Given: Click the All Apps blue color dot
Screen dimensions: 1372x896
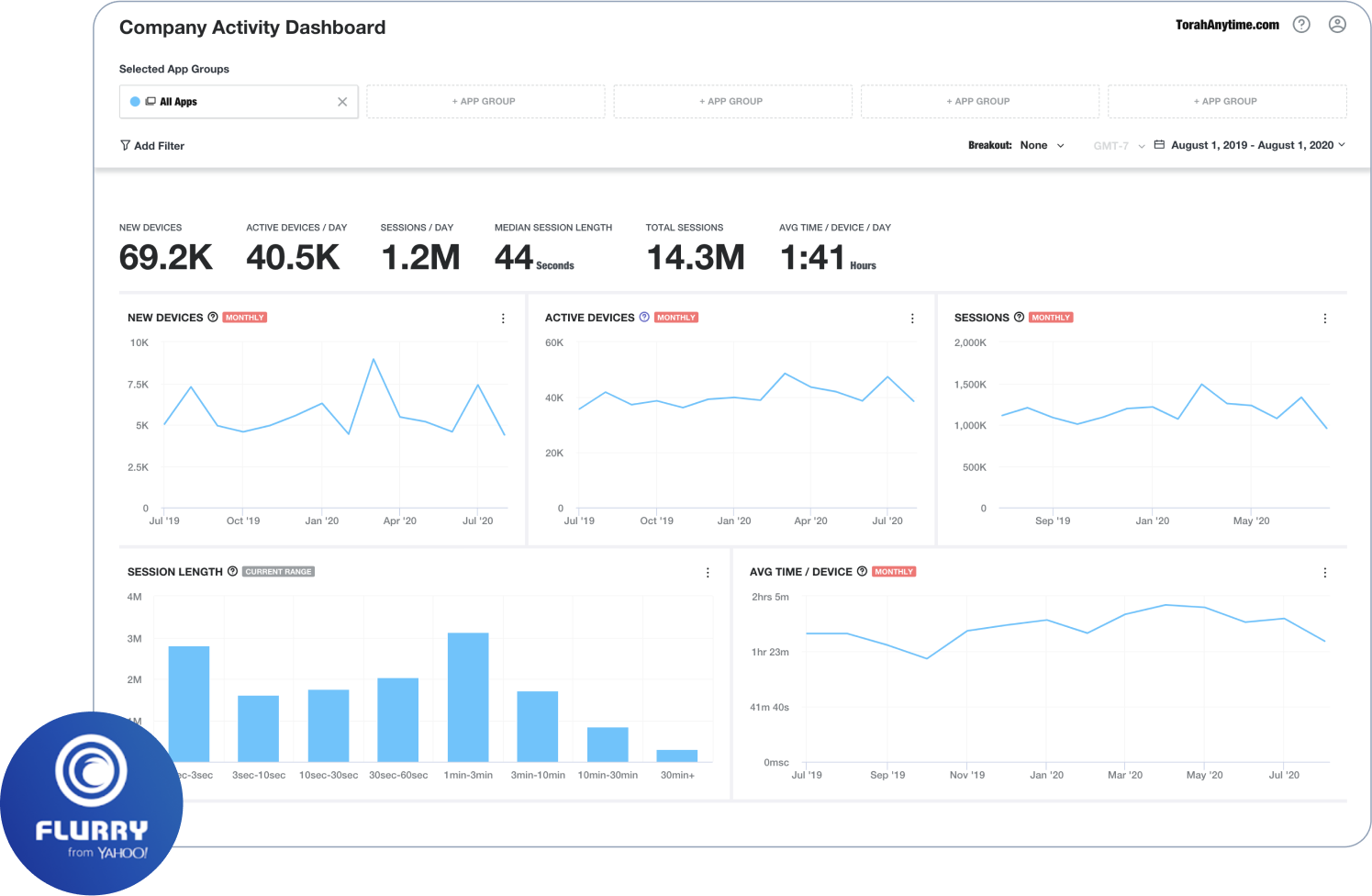Looking at the screenshot, I should pos(135,102).
